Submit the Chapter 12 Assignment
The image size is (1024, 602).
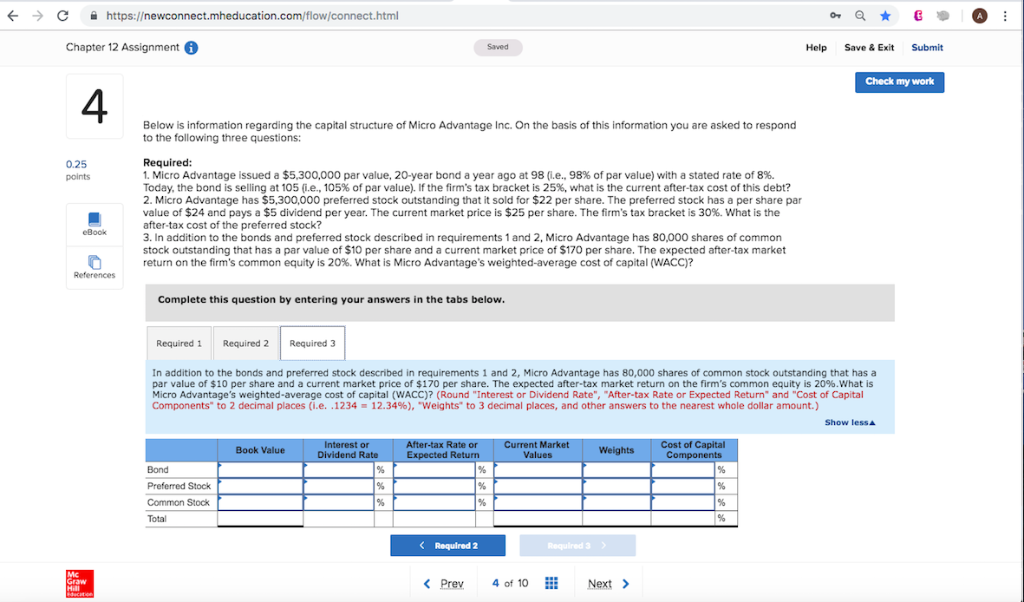(926, 47)
